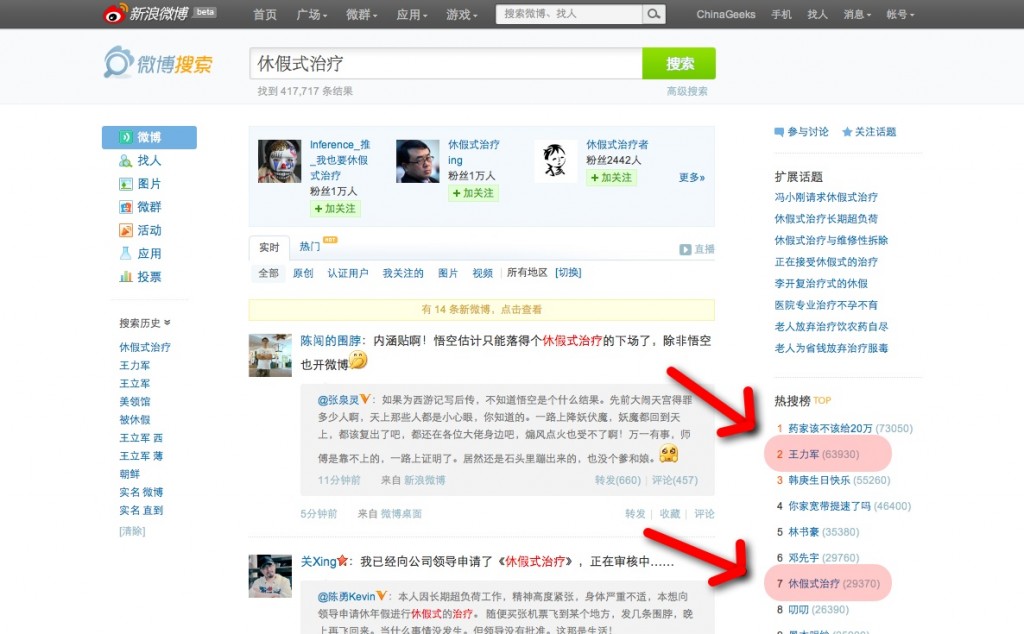Open the 帐号 dropdown menu
The image size is (1024, 634).
tap(900, 15)
